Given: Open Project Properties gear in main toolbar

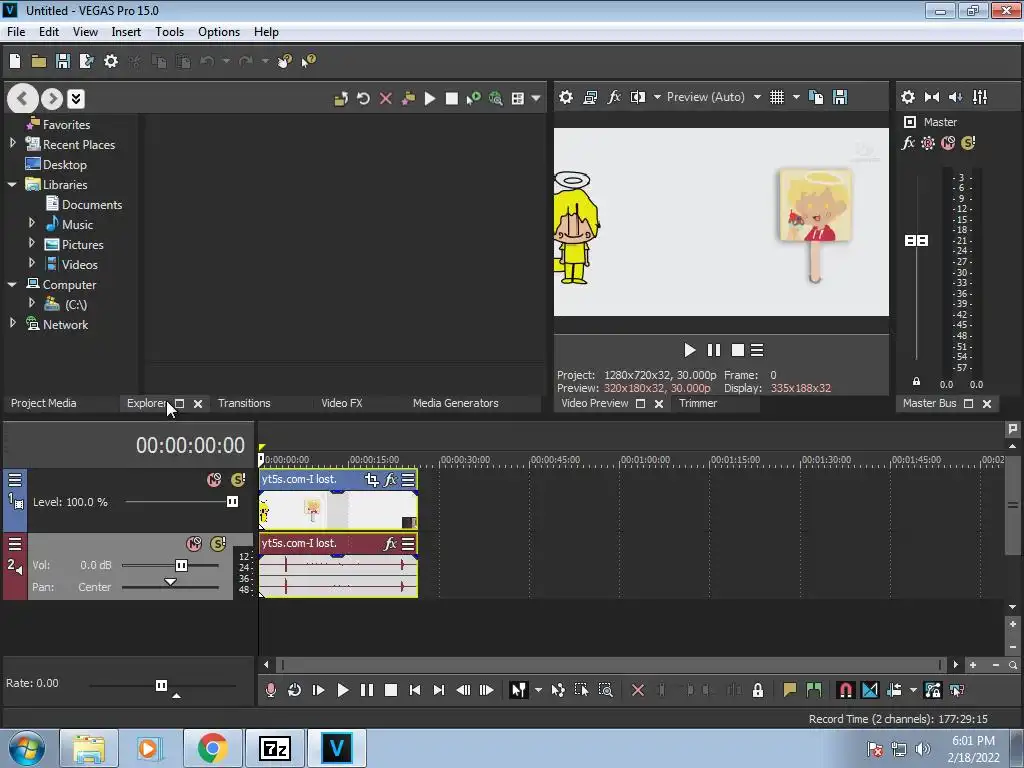Looking at the screenshot, I should pos(111,61).
